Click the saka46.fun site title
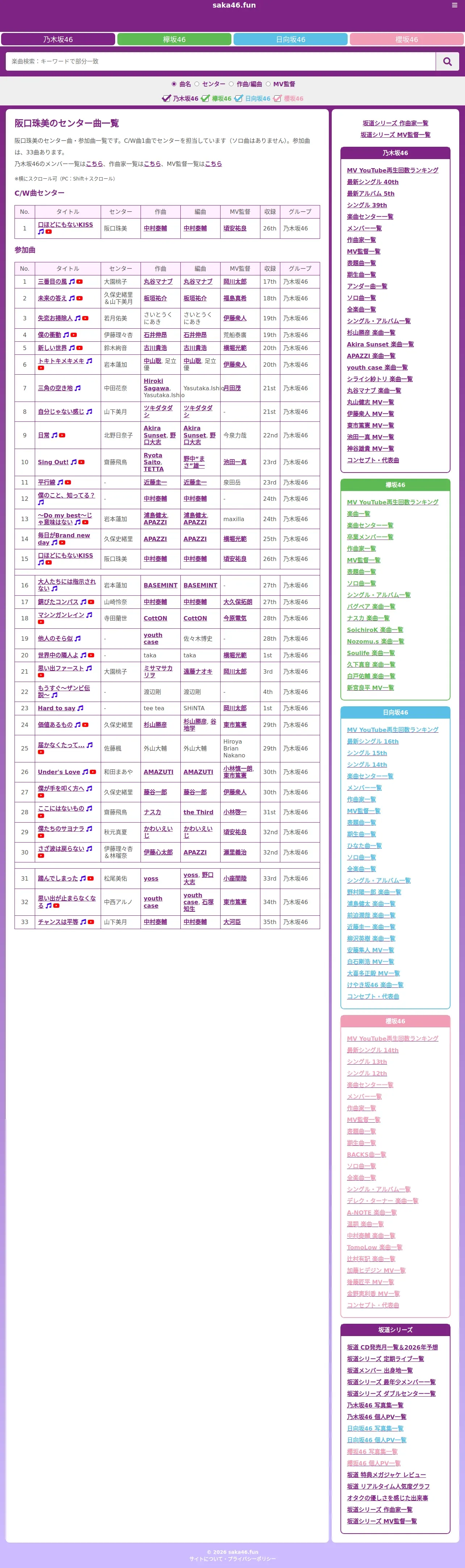The height and width of the screenshot is (1568, 465). (x=234, y=5)
